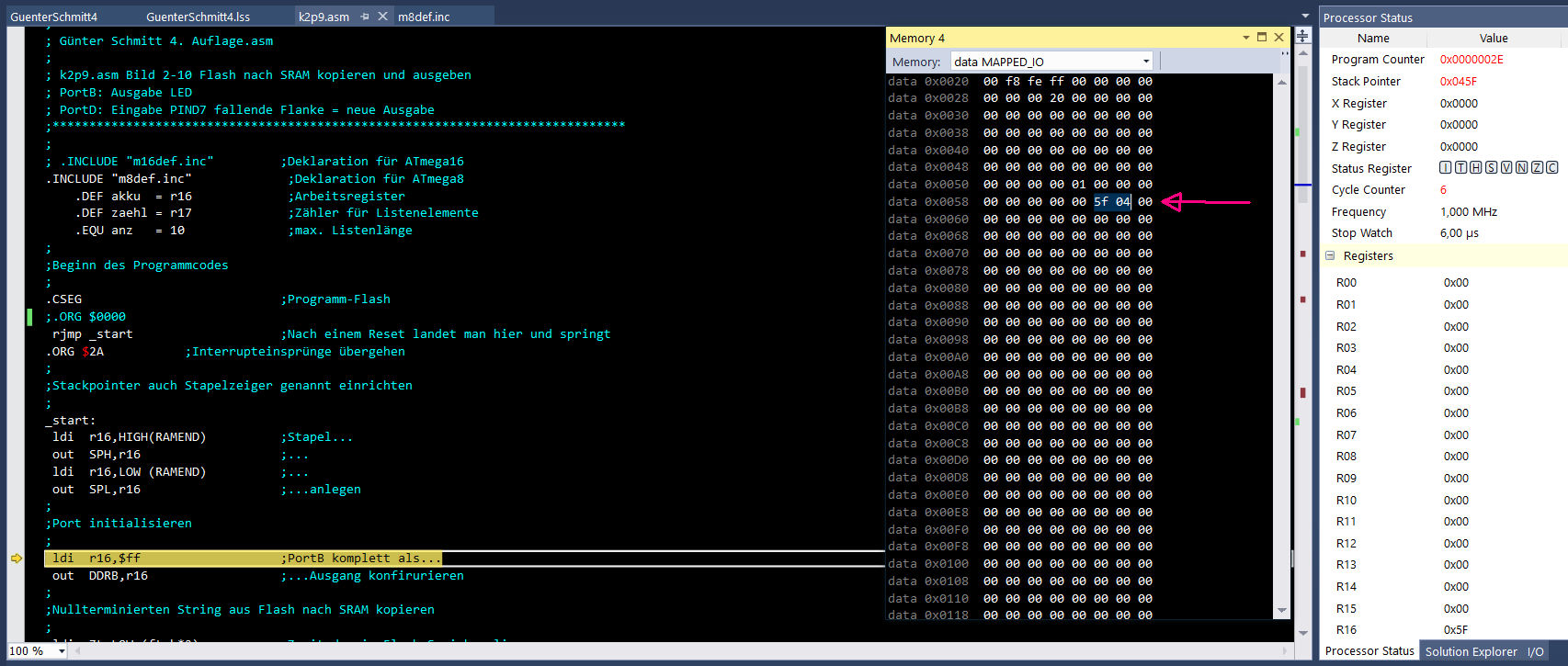Pin the k2p9.asm tab
Screen dimensions: 1568x666
(365, 17)
